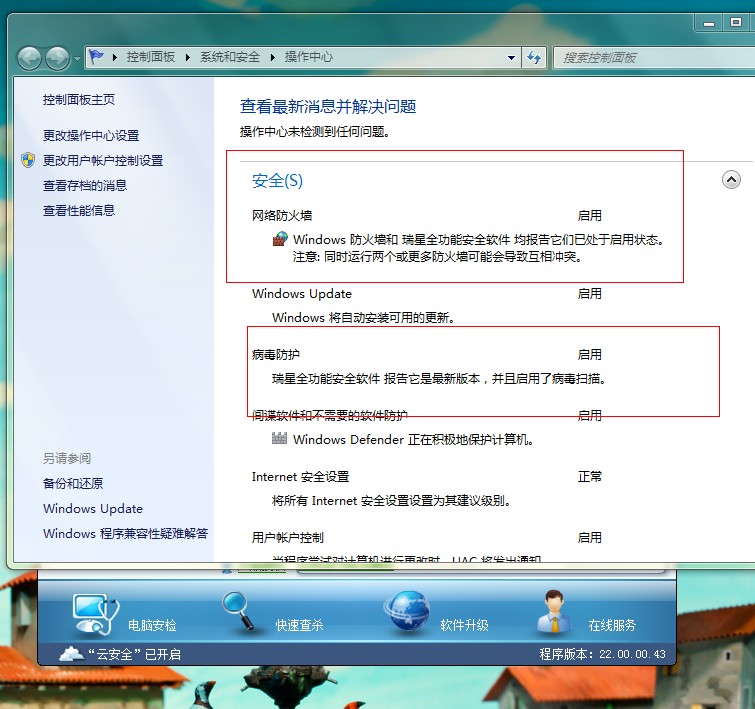Click Windows Update label in security list
Screen dimensions: 755x709
tap(302, 293)
